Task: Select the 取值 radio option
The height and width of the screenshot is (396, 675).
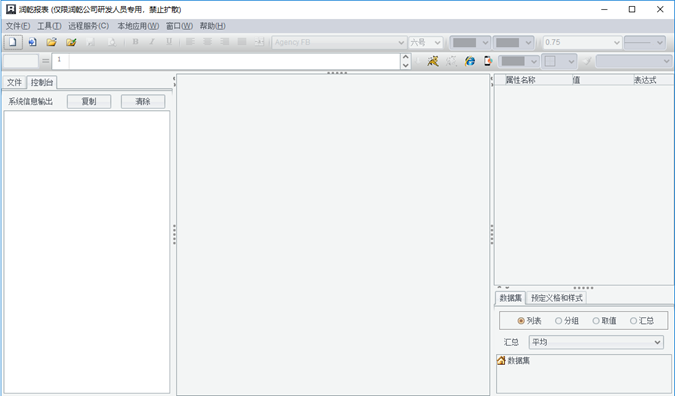Action: tap(604, 321)
